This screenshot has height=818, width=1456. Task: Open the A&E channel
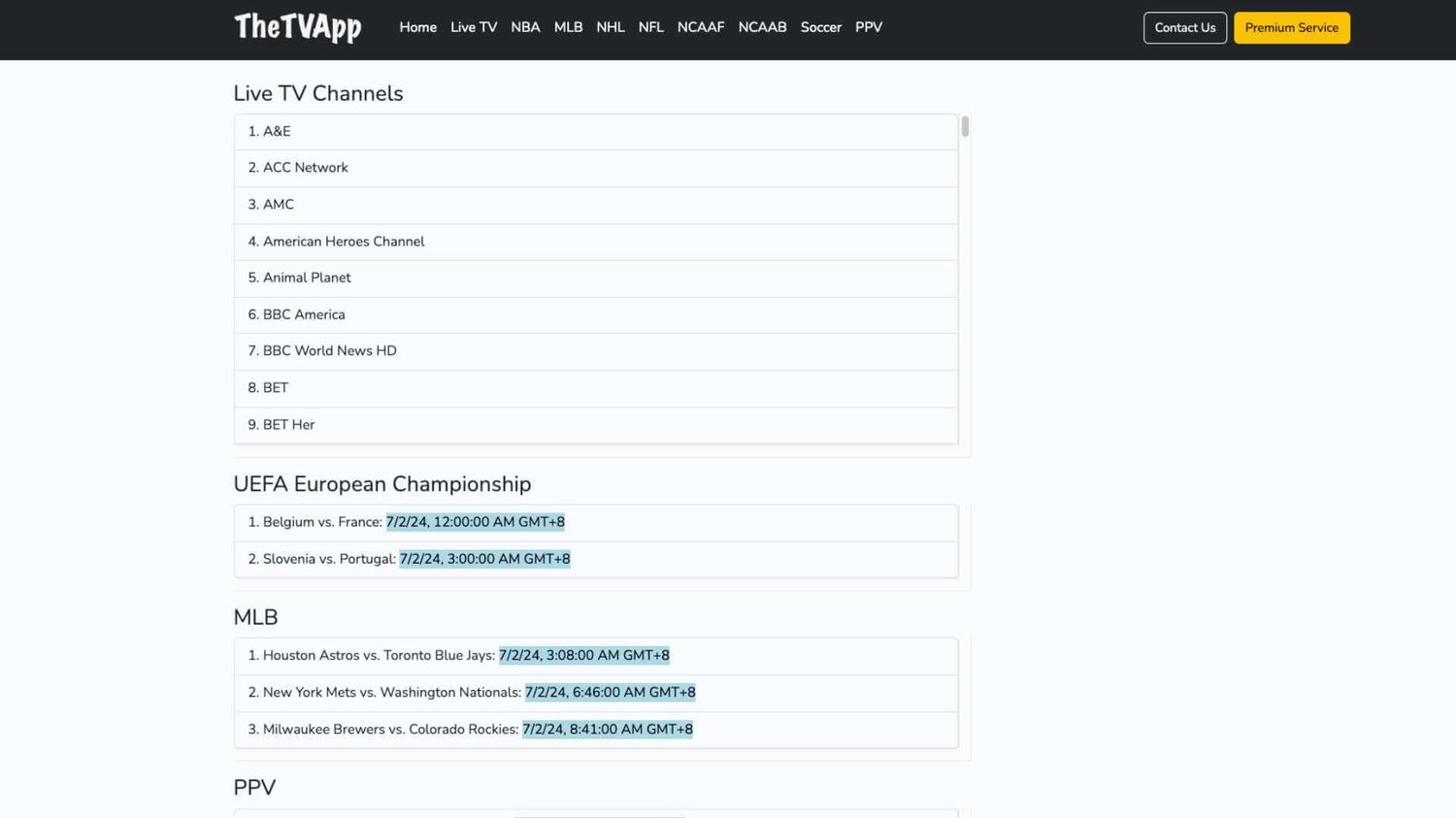[x=596, y=132]
